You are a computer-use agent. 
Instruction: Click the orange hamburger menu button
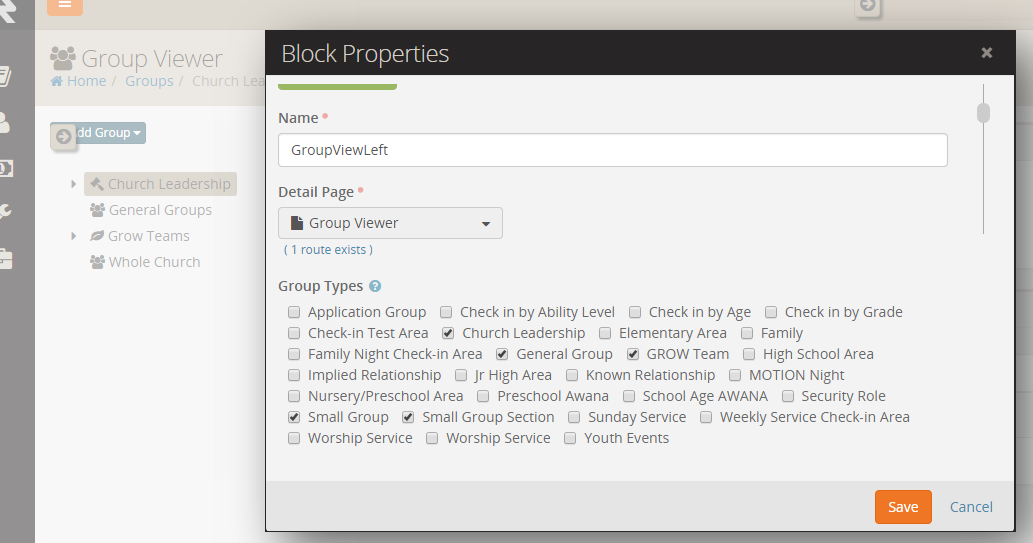click(65, 5)
